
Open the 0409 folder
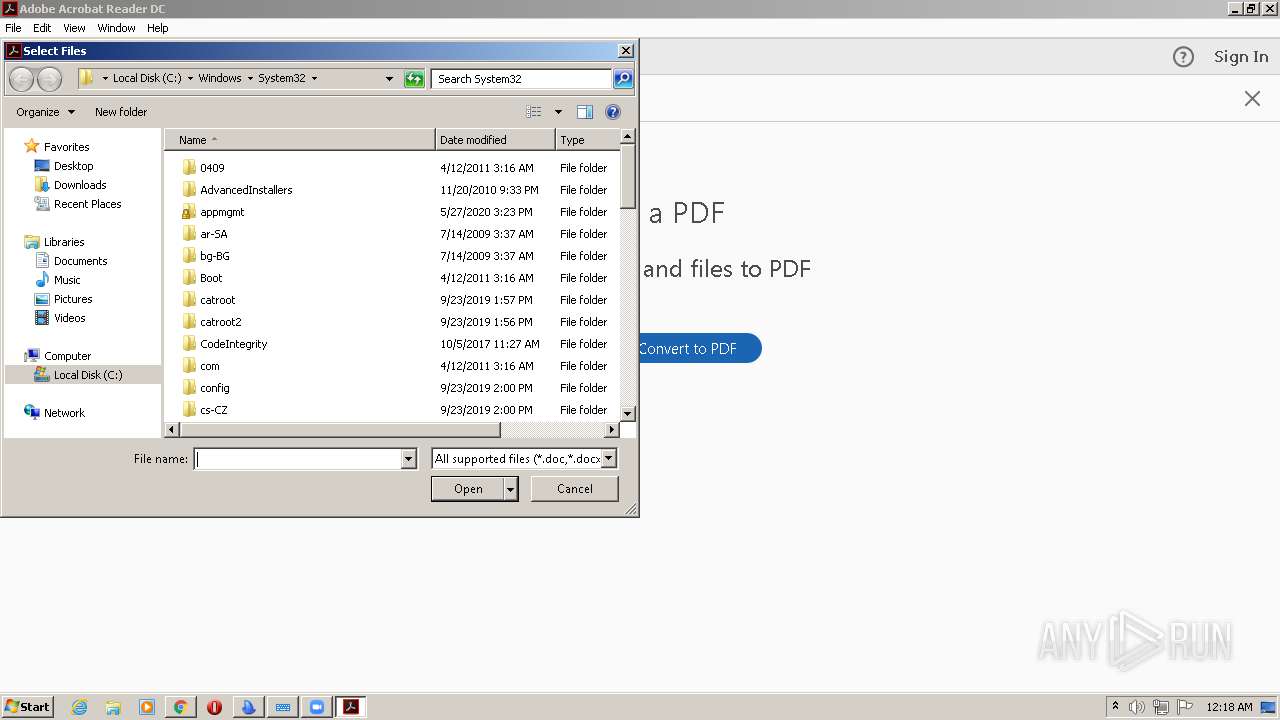(212, 168)
